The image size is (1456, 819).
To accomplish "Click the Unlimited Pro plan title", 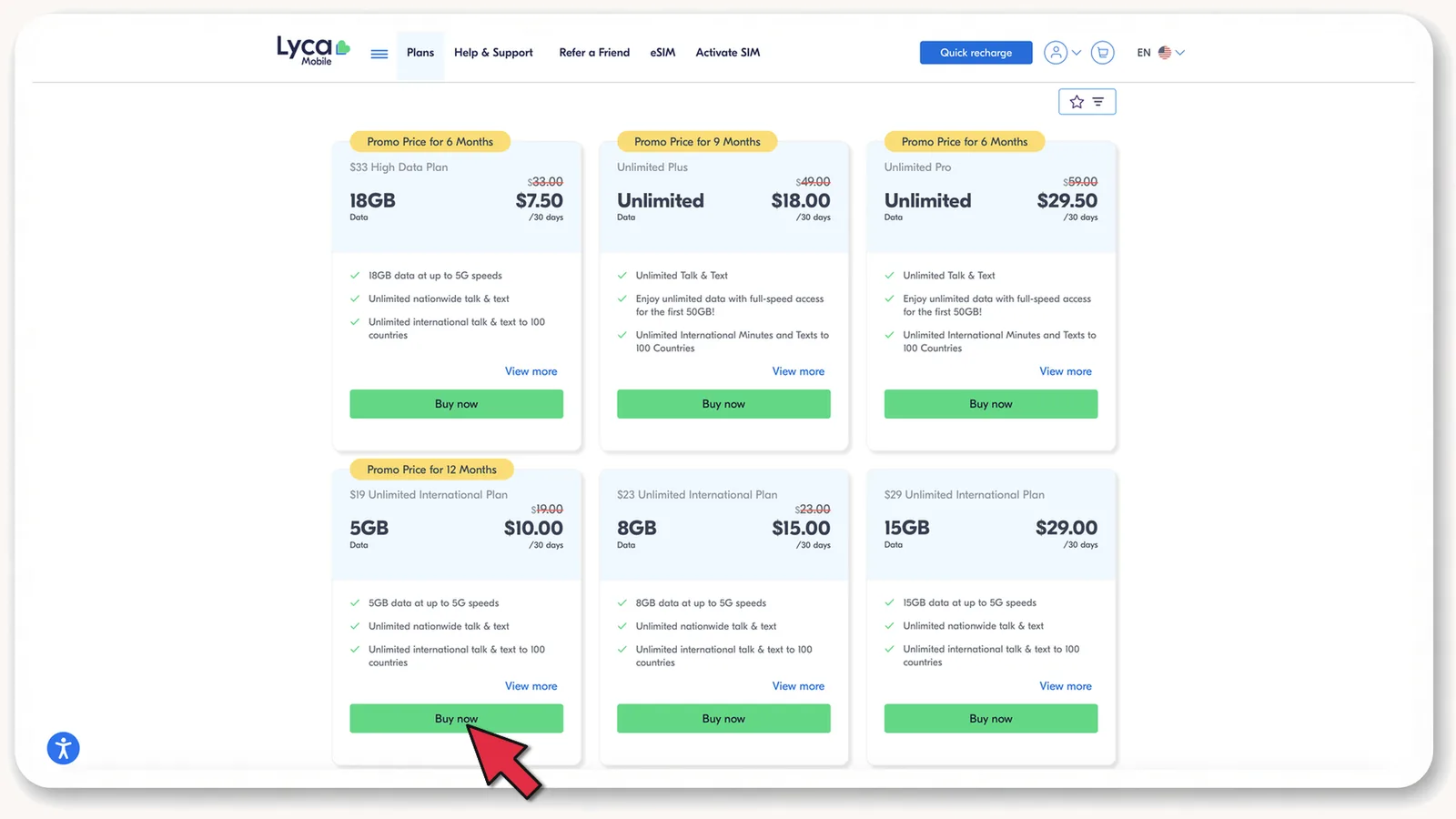I will point(917,167).
